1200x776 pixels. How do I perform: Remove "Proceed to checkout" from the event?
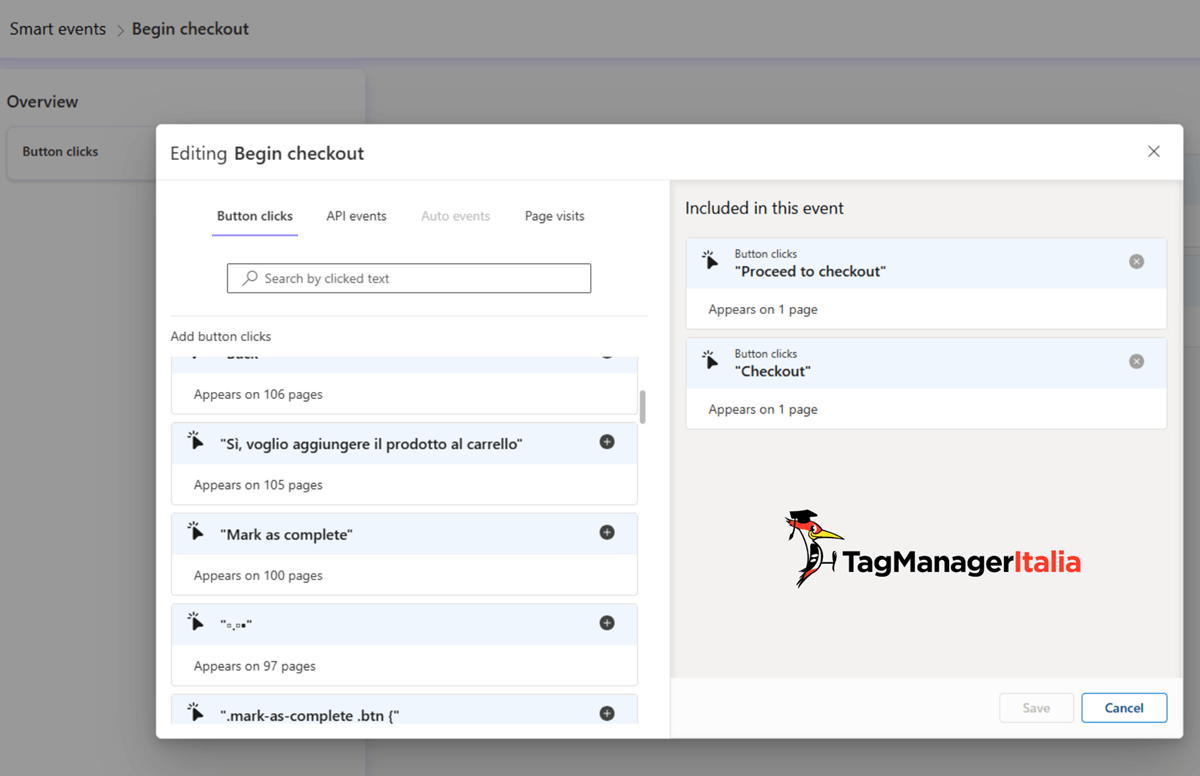coord(1136,260)
